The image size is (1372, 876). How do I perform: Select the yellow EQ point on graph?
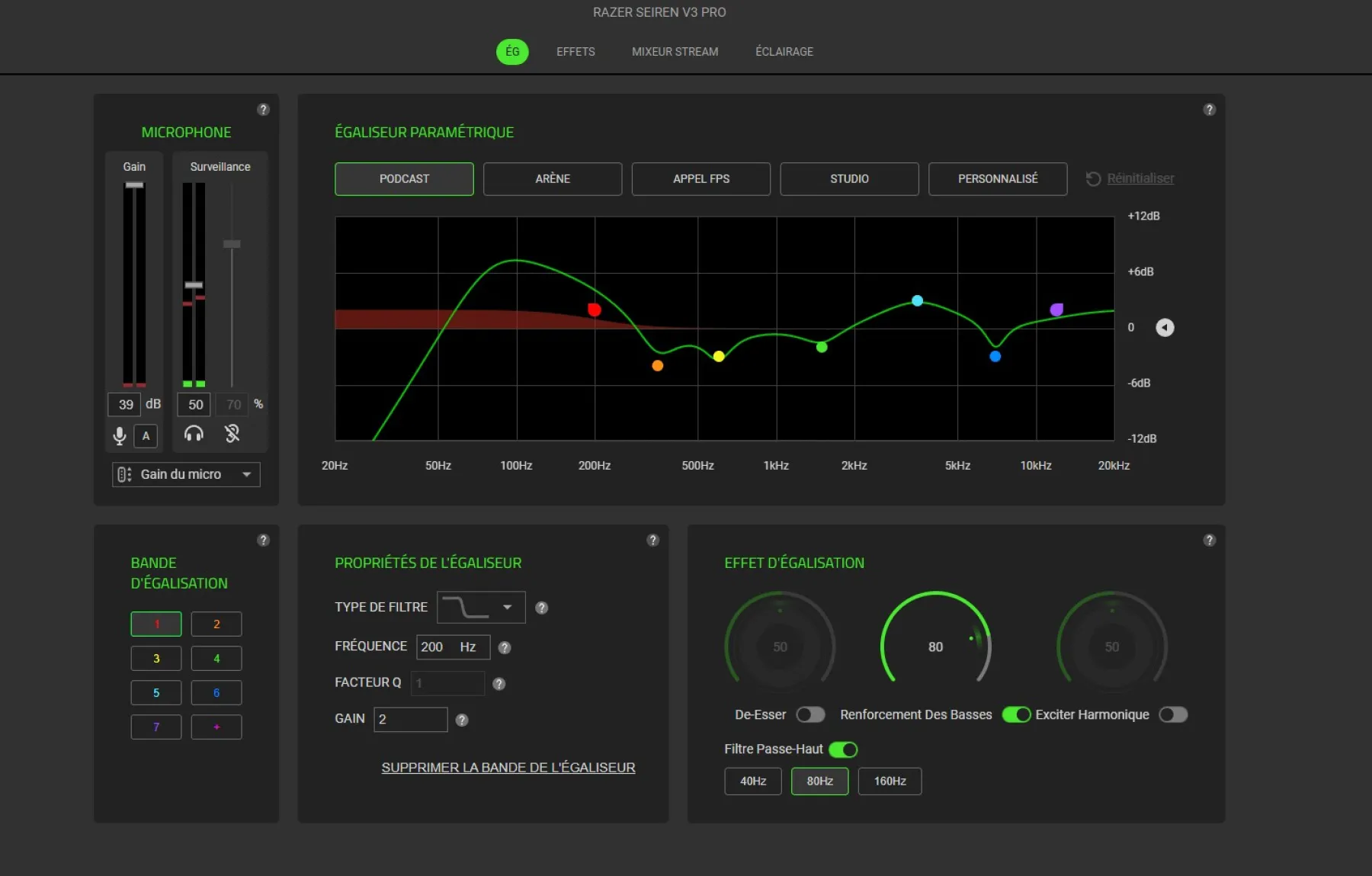tap(719, 356)
